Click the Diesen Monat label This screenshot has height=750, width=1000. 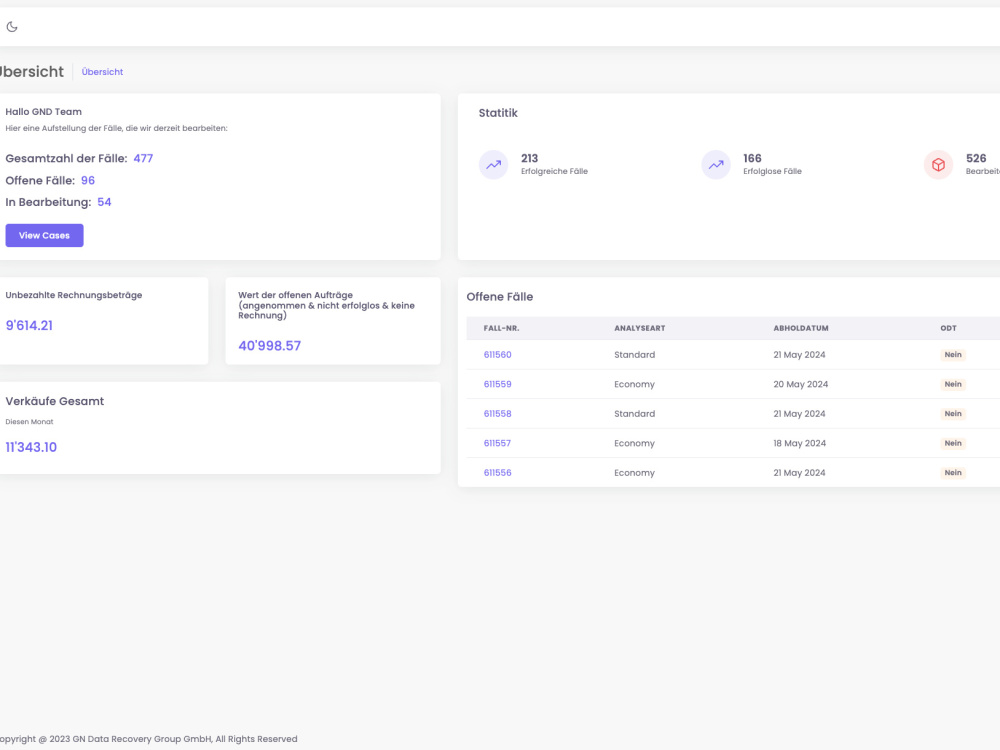(29, 422)
